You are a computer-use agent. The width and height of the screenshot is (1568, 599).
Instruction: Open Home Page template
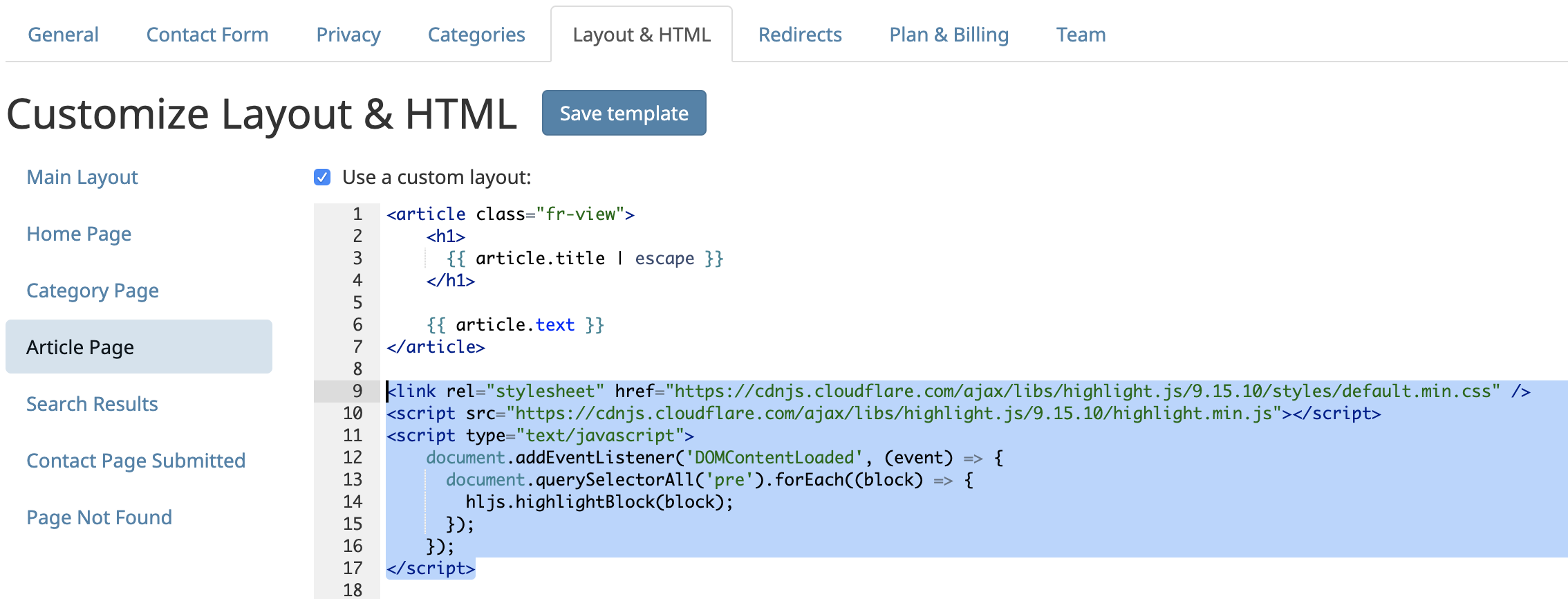click(x=79, y=234)
